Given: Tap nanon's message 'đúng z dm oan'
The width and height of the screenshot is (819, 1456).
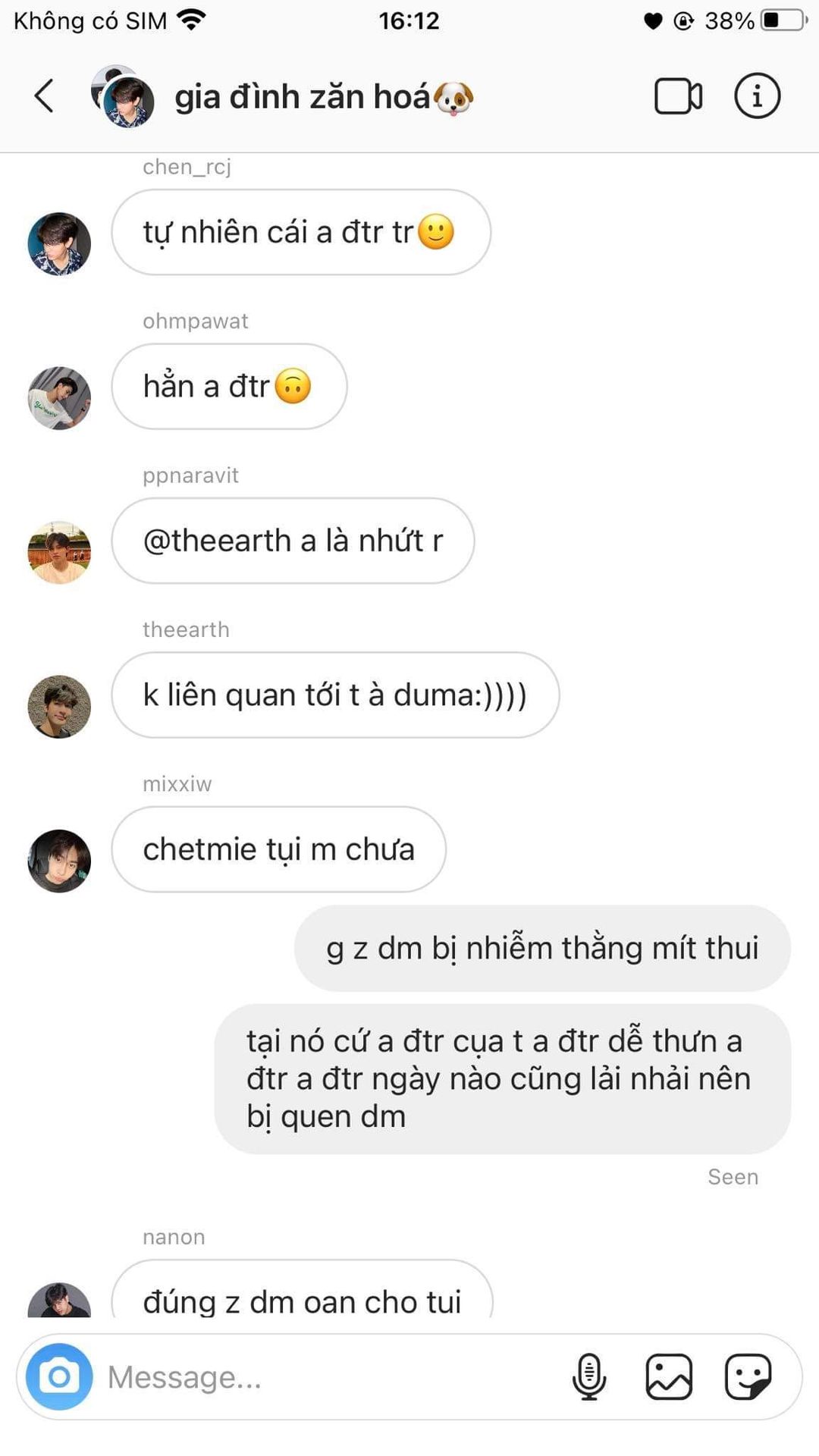Looking at the screenshot, I should (x=302, y=1289).
